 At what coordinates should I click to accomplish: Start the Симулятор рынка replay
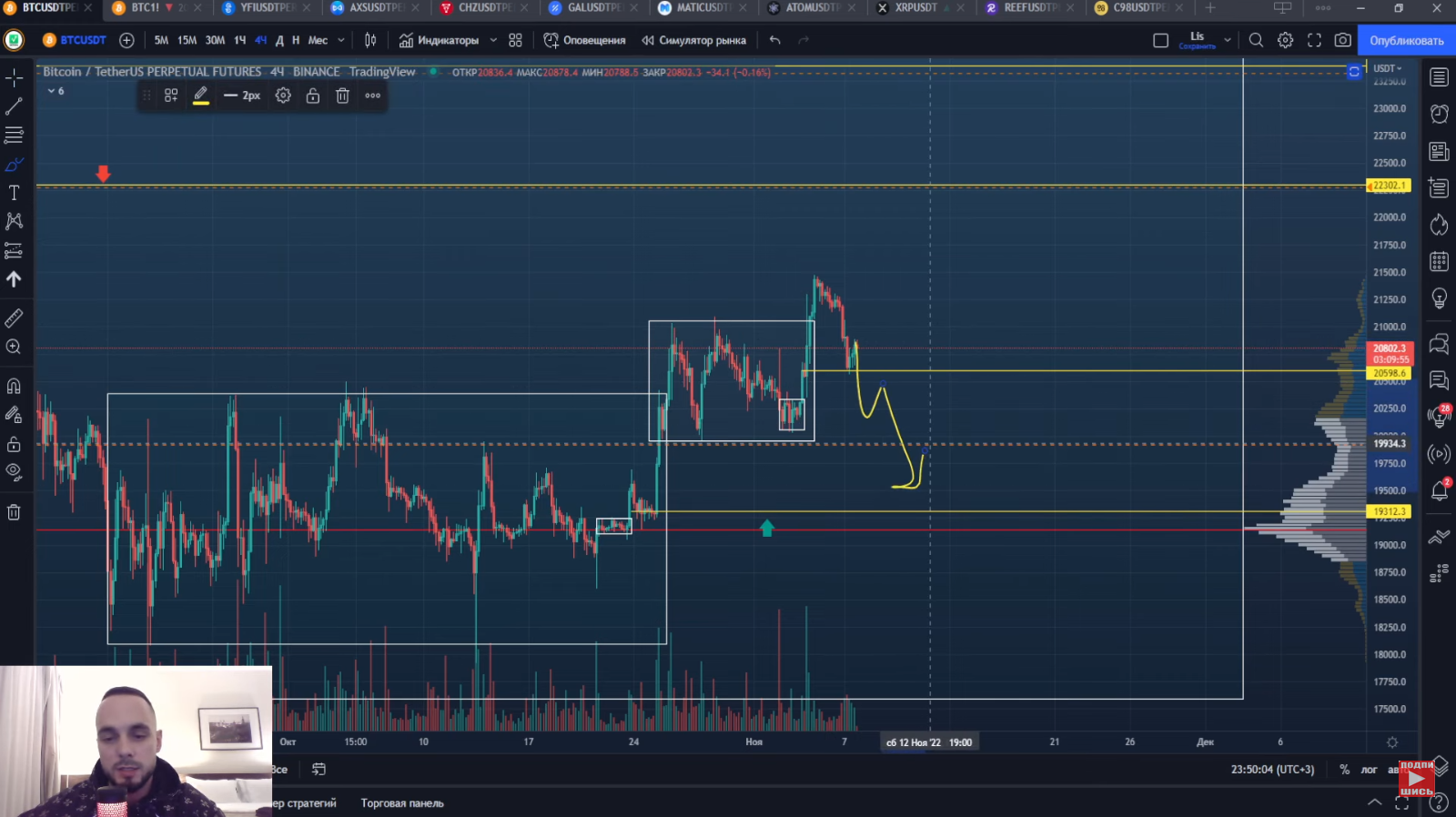[693, 40]
